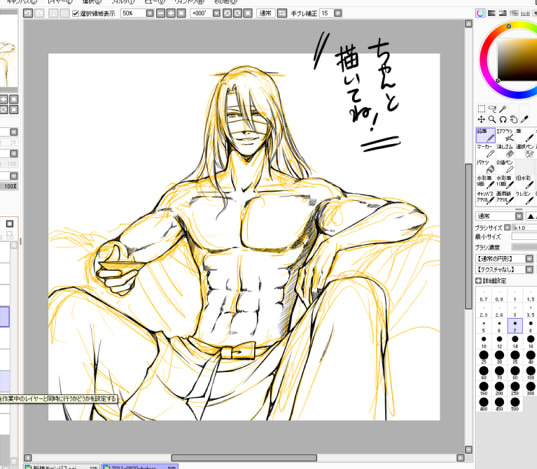Adjust the brush size slider
Screen dimensions: 537x469
[x=524, y=227]
